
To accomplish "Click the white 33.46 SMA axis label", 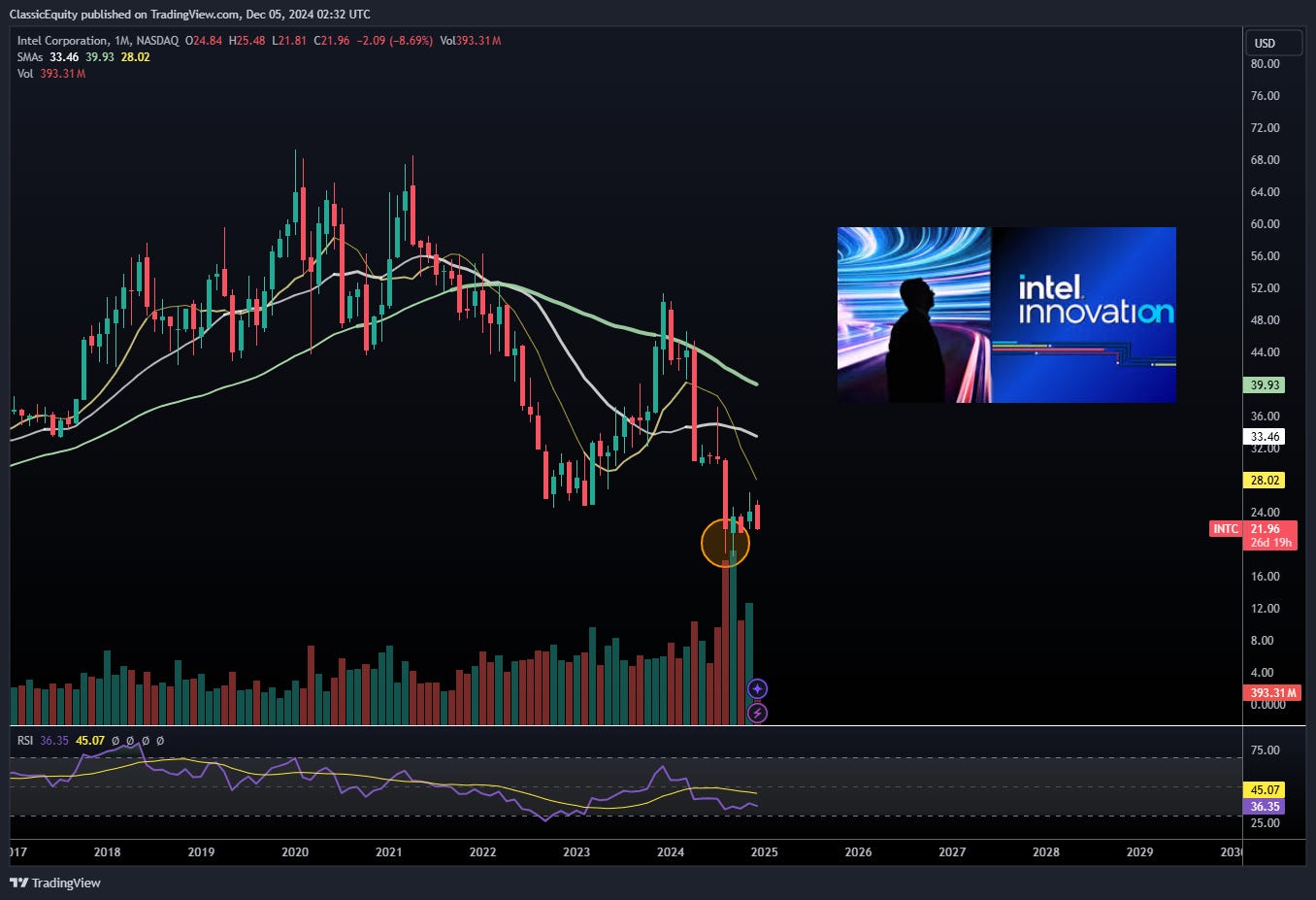I will point(1265,437).
